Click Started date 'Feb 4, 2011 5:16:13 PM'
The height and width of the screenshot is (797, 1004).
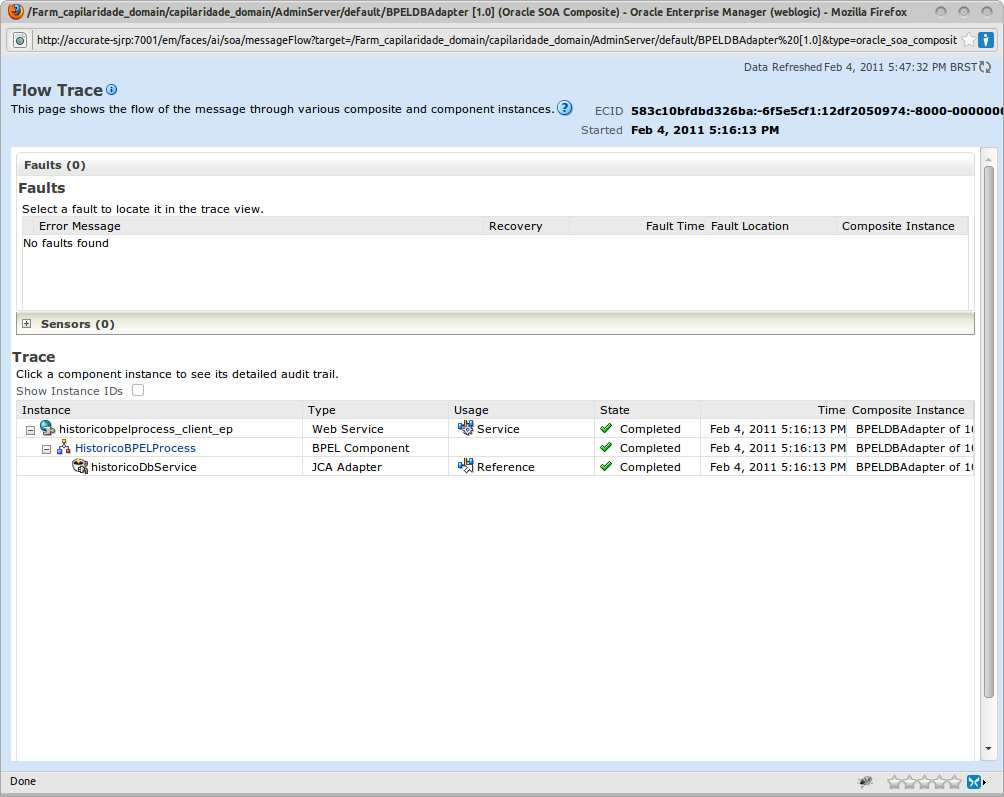tap(705, 130)
